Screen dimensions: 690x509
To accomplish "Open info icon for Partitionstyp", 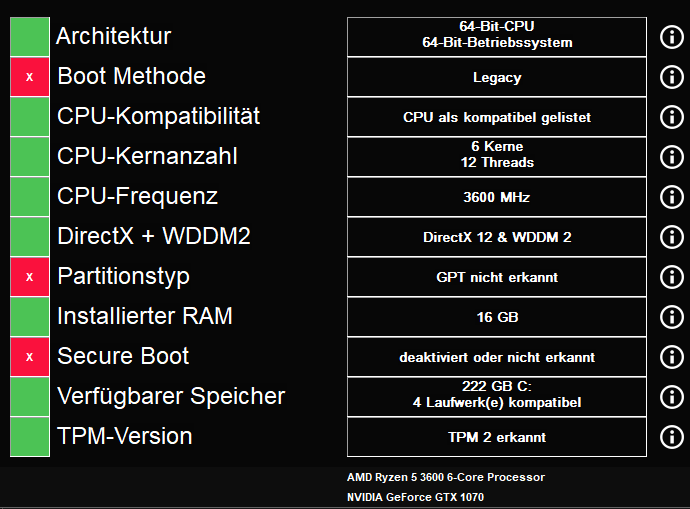I will pyautogui.click(x=672, y=277).
